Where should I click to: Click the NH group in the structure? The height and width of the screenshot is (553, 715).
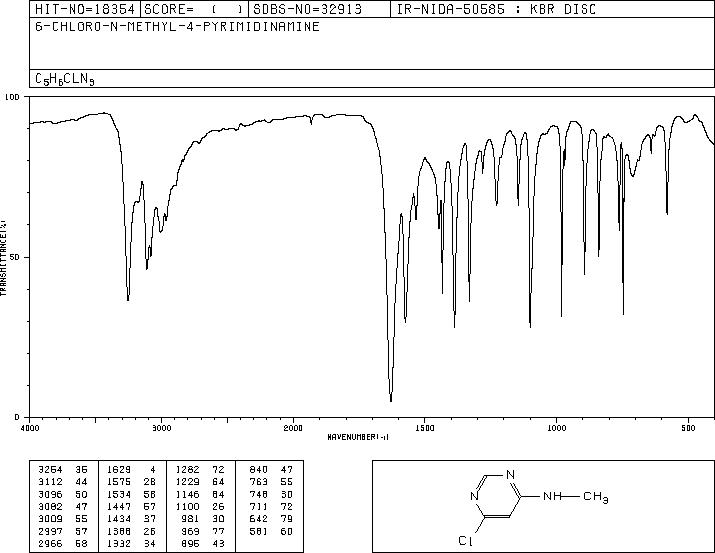(x=552, y=496)
